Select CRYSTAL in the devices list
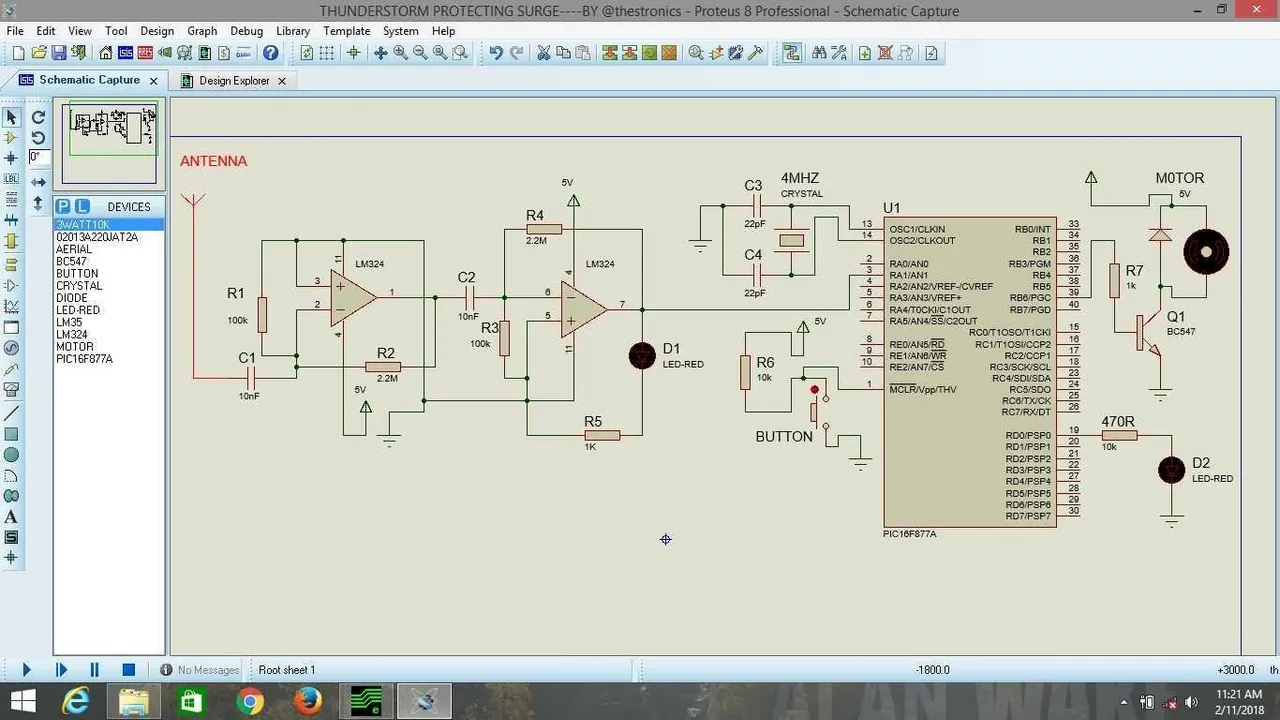Screen dimensions: 1280x720 (x=109, y=286)
